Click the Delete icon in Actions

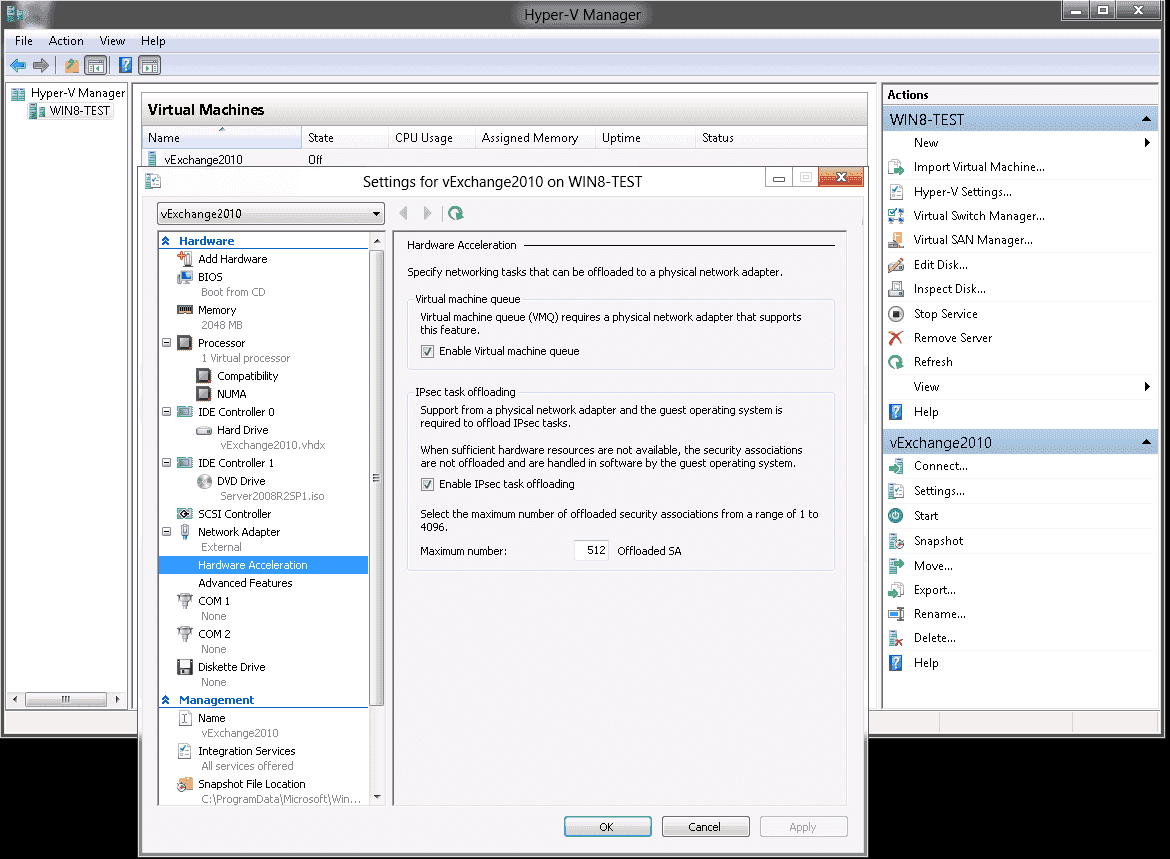click(x=896, y=638)
